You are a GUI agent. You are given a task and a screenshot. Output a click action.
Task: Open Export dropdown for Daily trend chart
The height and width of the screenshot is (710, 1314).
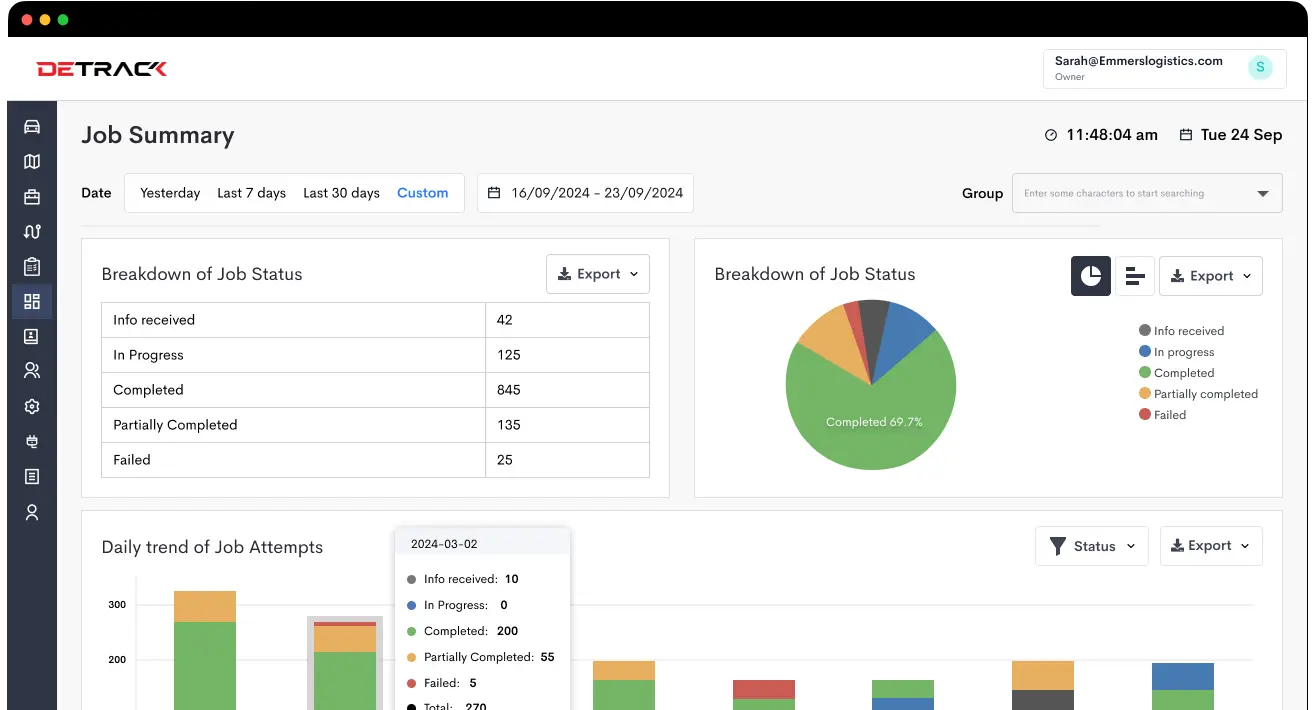point(1211,546)
